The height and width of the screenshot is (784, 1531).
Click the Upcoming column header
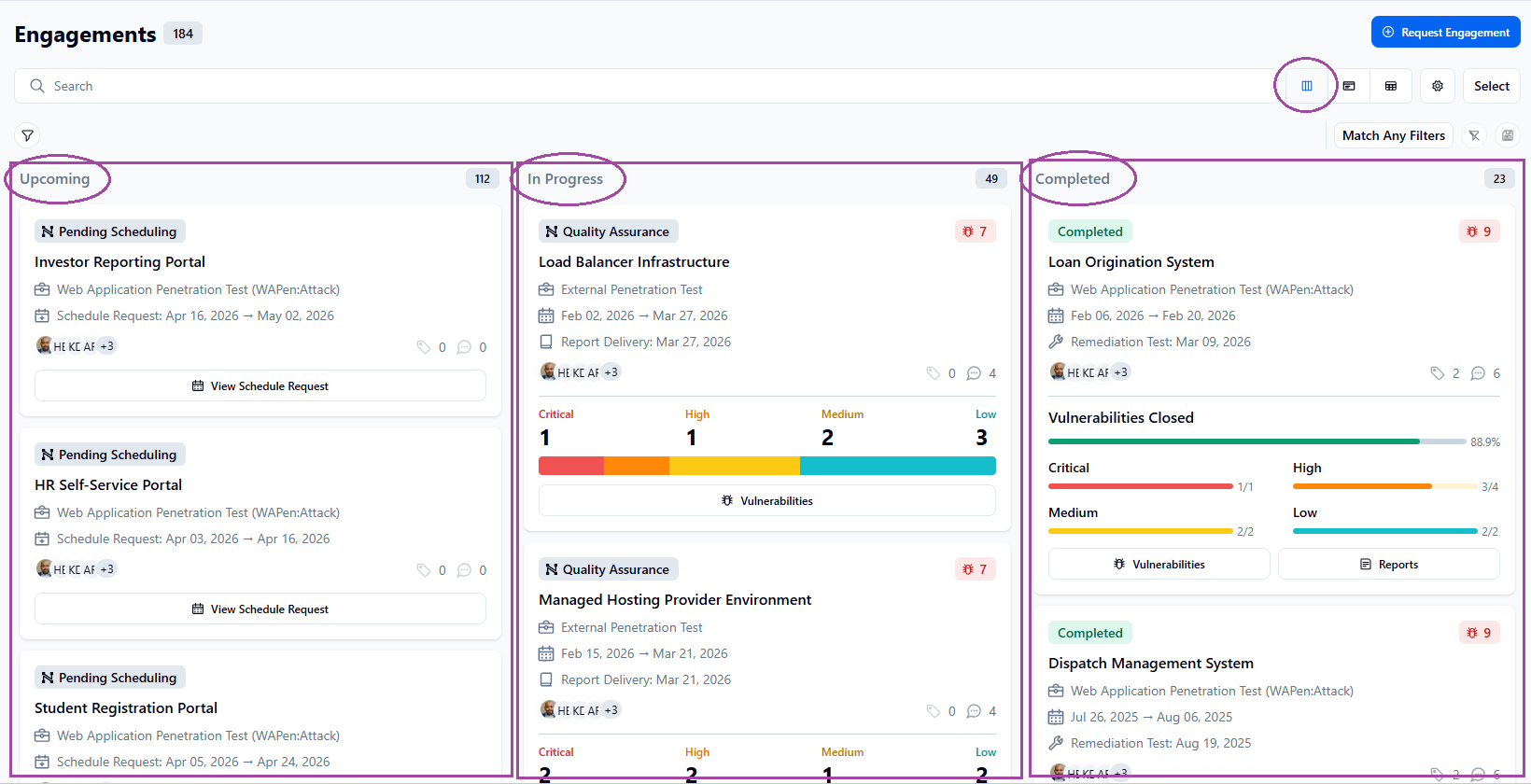point(55,178)
